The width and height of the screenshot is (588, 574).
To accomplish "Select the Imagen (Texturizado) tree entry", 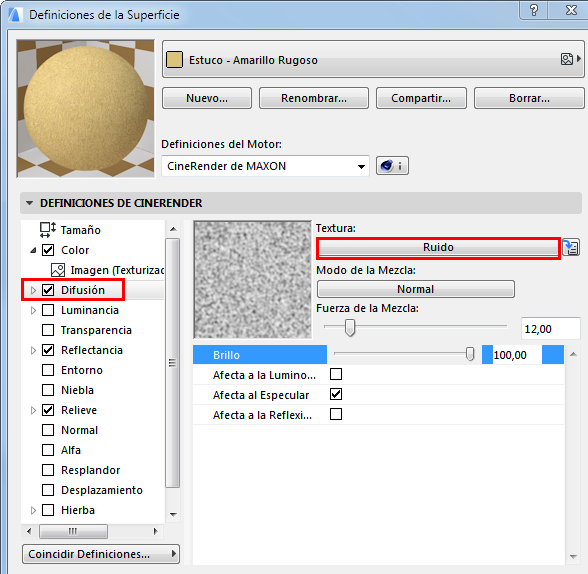I will (108, 270).
